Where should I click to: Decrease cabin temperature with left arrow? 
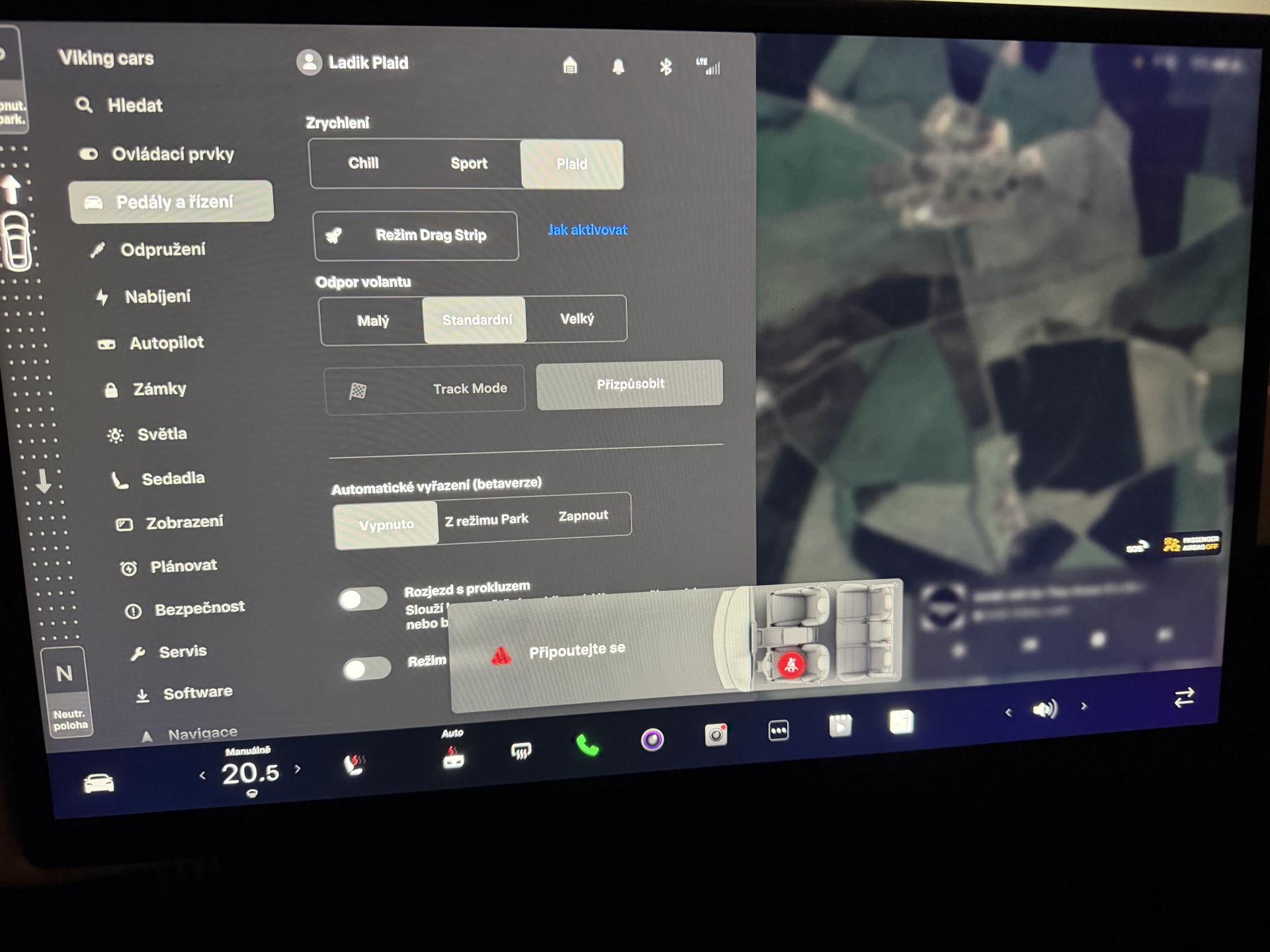(x=202, y=775)
